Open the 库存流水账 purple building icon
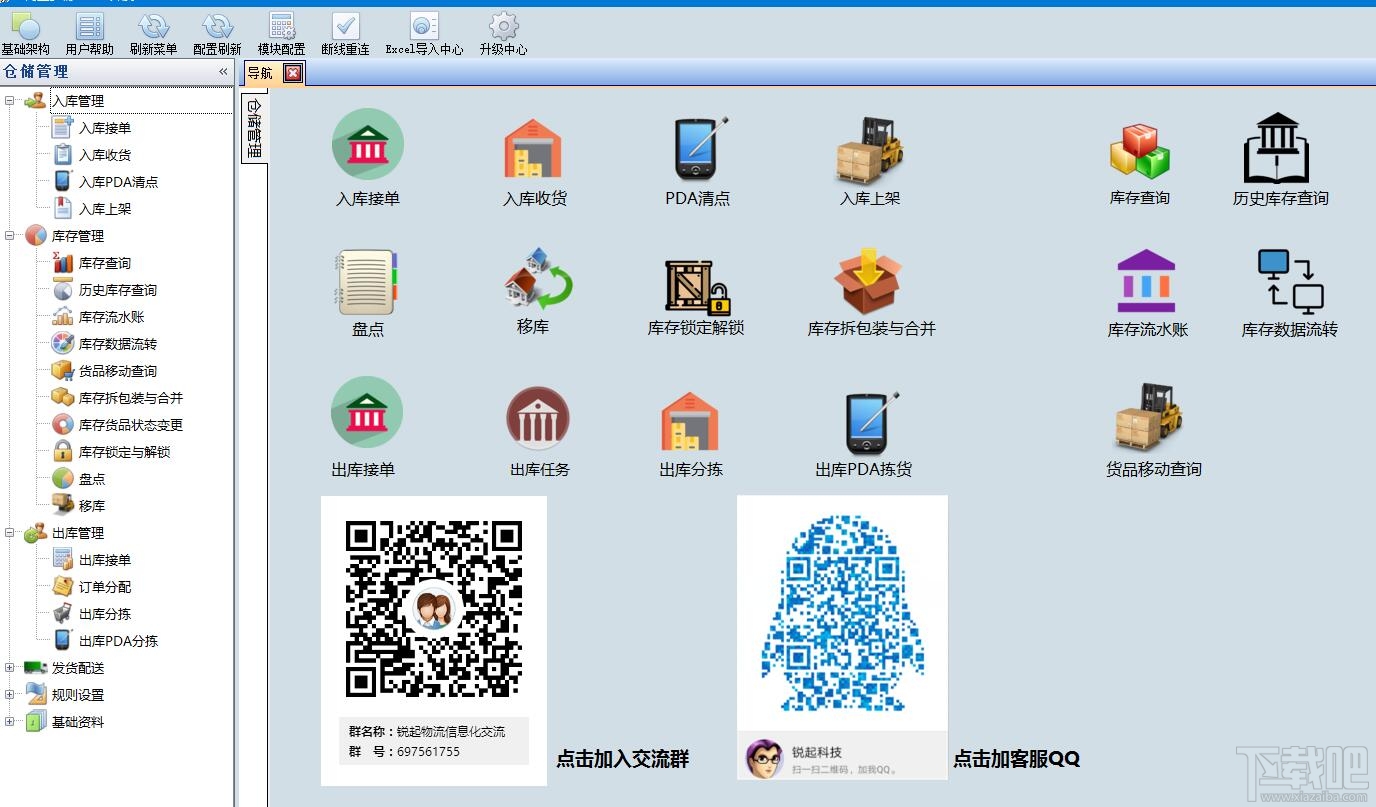The height and width of the screenshot is (807, 1376). 1146,281
